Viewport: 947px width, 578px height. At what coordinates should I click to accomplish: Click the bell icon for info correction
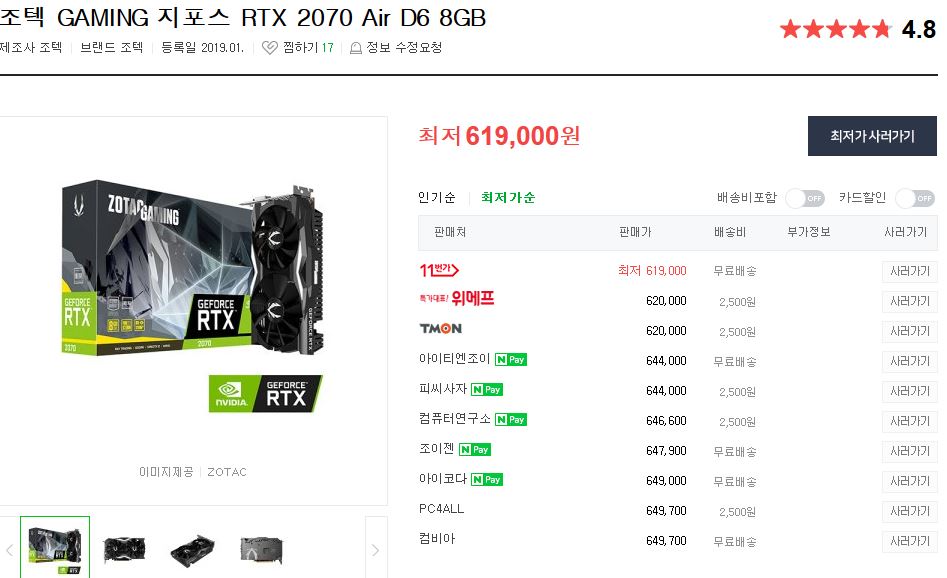pyautogui.click(x=356, y=48)
